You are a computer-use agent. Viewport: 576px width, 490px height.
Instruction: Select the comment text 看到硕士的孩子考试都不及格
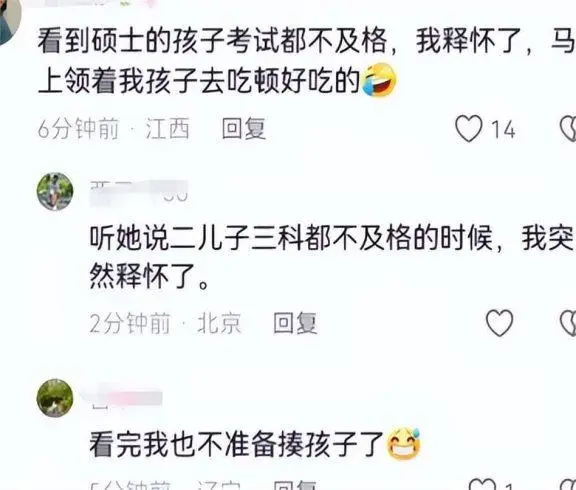pyautogui.click(x=213, y=41)
